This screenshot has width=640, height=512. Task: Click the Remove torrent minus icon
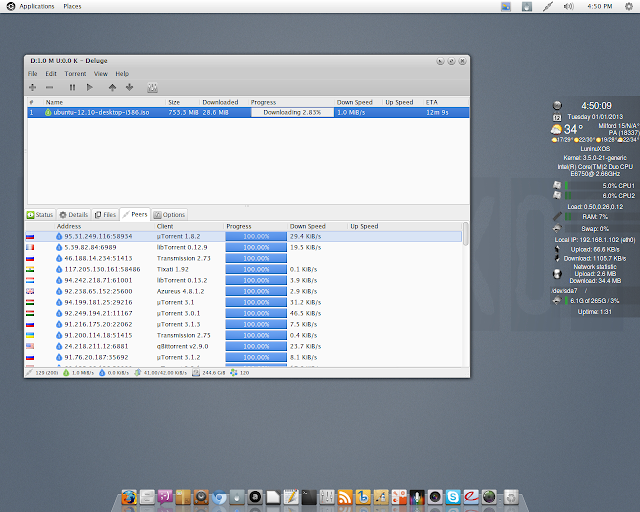[49, 87]
